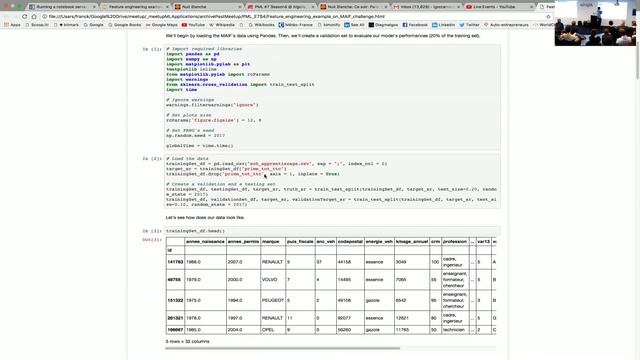Image resolution: width=640 pixels, height=360 pixels.
Task: Click row id 201321
Action: (175, 318)
